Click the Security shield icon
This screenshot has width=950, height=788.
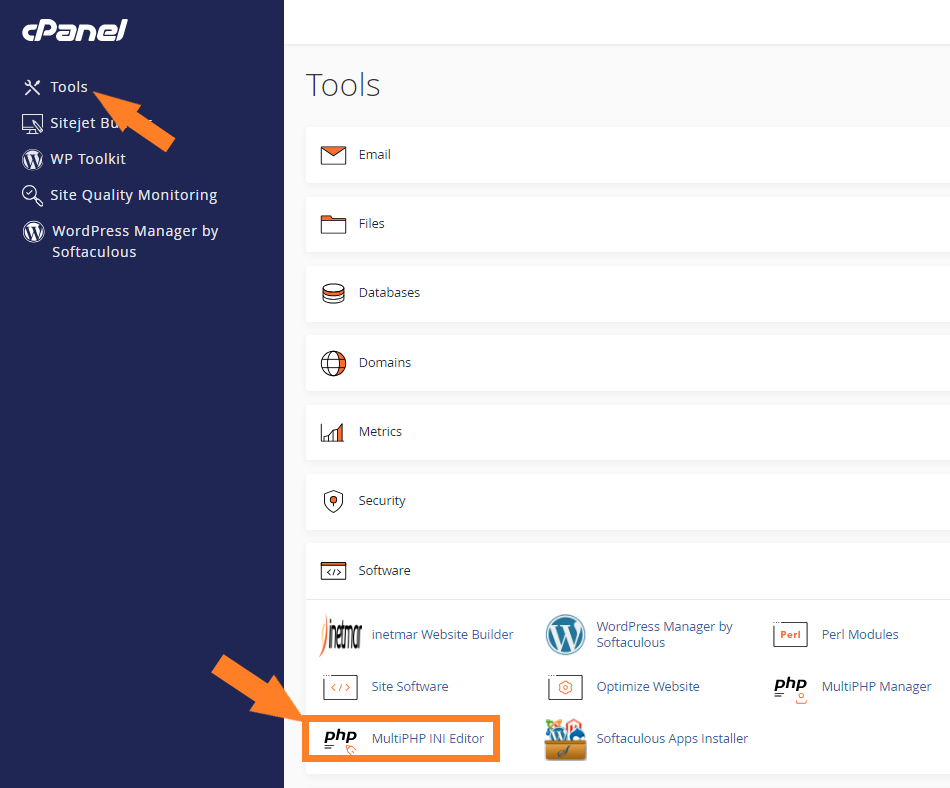click(333, 501)
